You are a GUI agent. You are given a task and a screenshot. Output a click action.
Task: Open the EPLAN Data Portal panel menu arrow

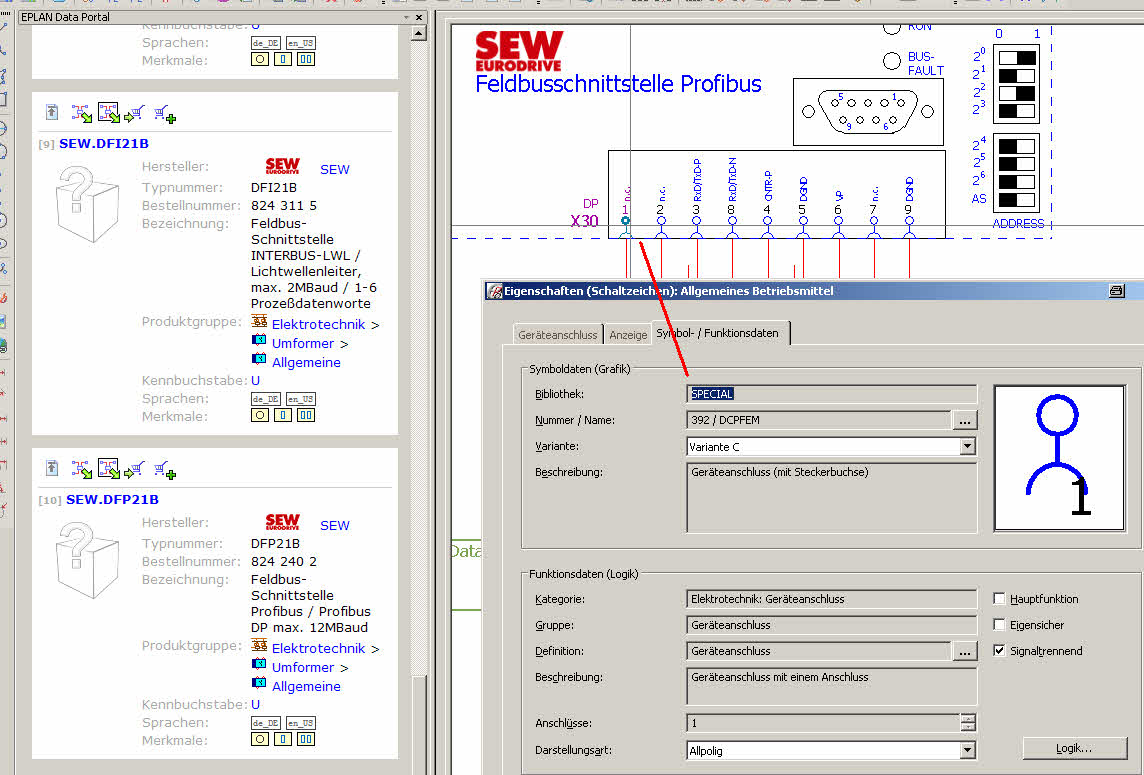(406, 17)
